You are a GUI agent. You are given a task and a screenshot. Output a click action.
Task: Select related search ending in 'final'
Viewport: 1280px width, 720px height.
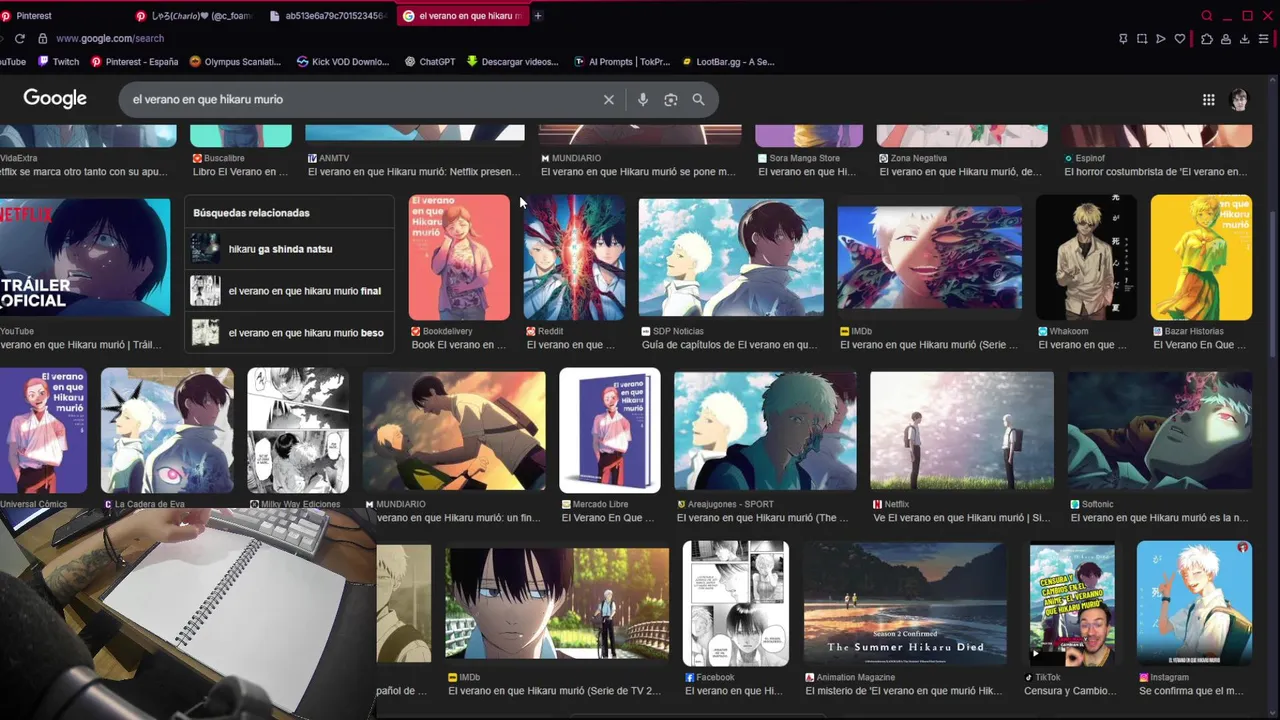coord(290,291)
